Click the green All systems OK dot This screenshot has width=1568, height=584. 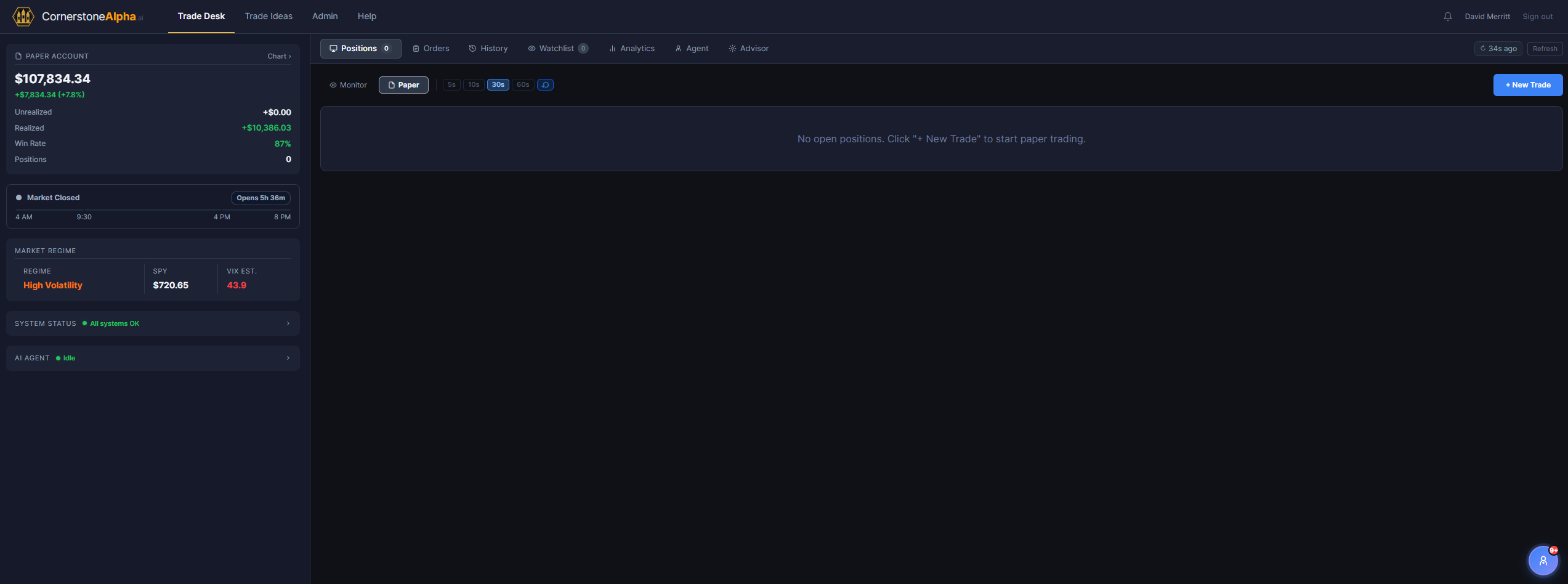(x=84, y=323)
